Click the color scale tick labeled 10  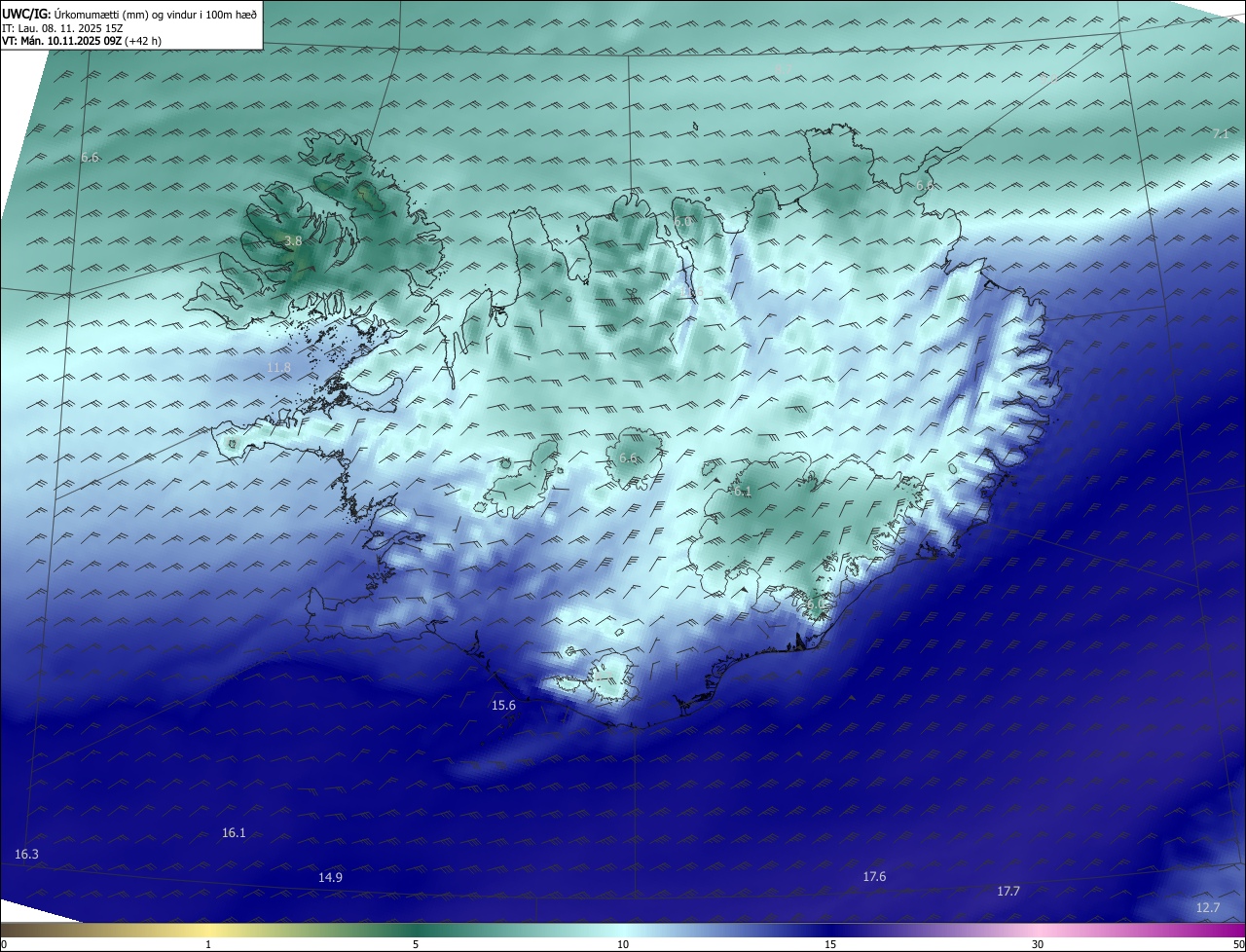[x=623, y=944]
